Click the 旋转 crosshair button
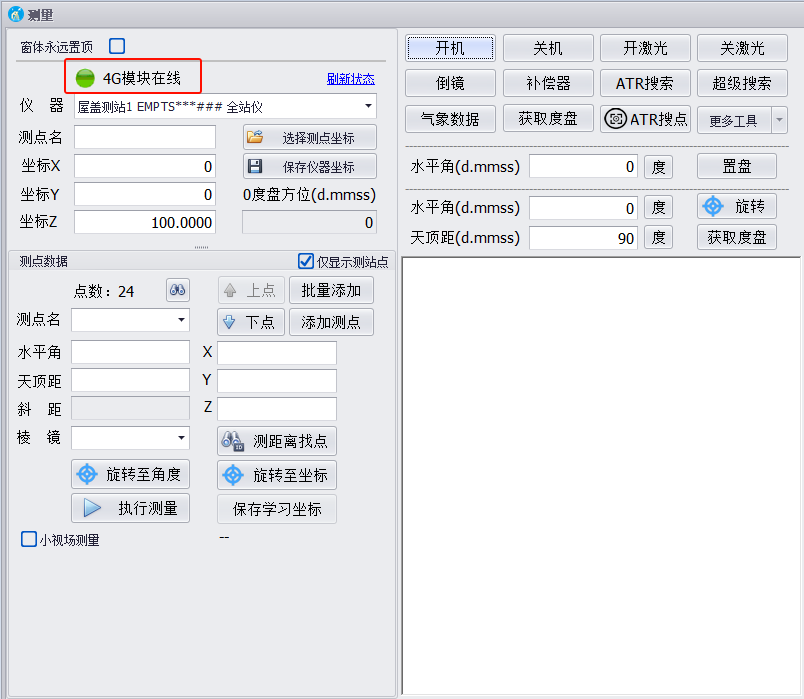This screenshot has width=804, height=699. point(737,206)
